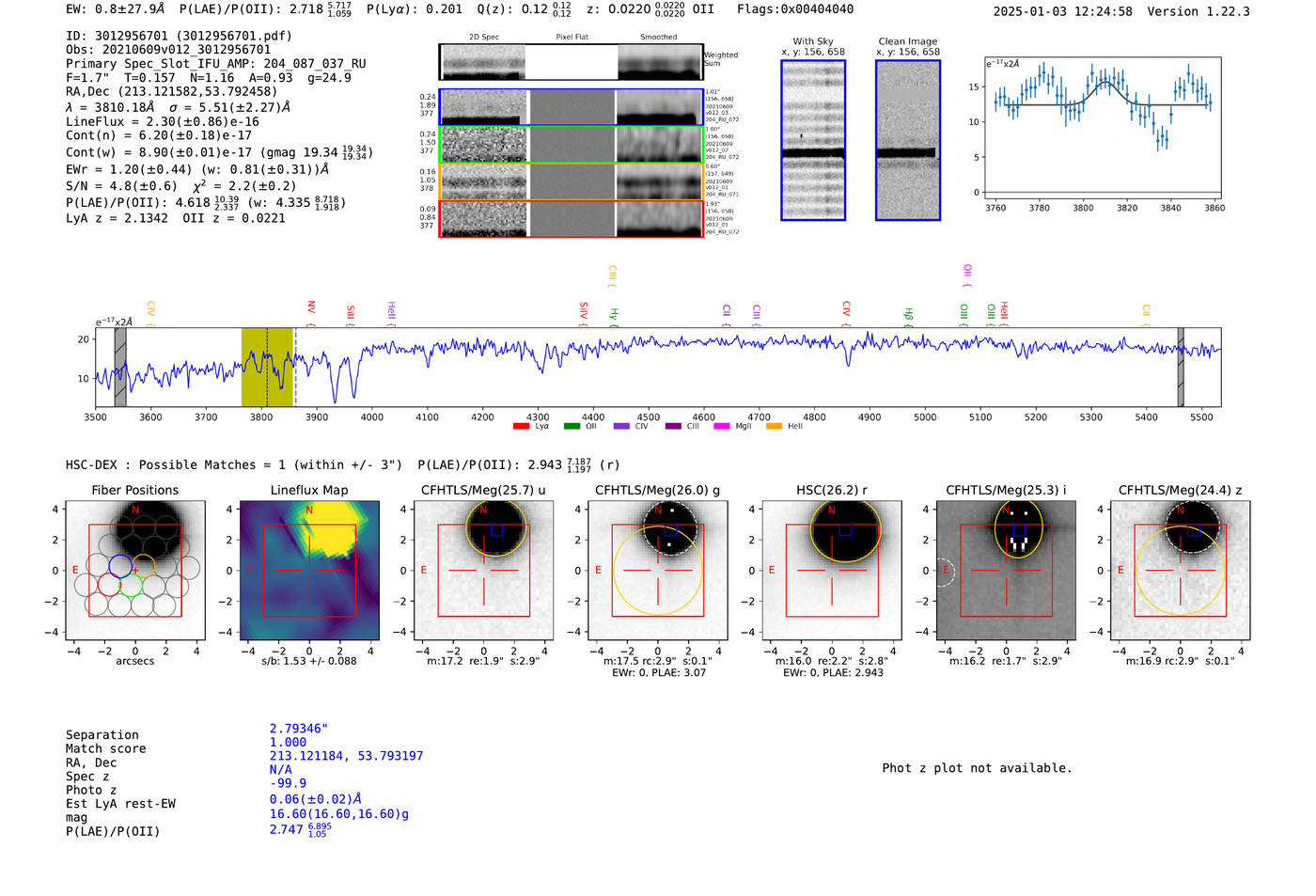Click the timestamp 2025-01-03 12:24:58
The width and height of the screenshot is (1316, 896).
(x=1062, y=11)
